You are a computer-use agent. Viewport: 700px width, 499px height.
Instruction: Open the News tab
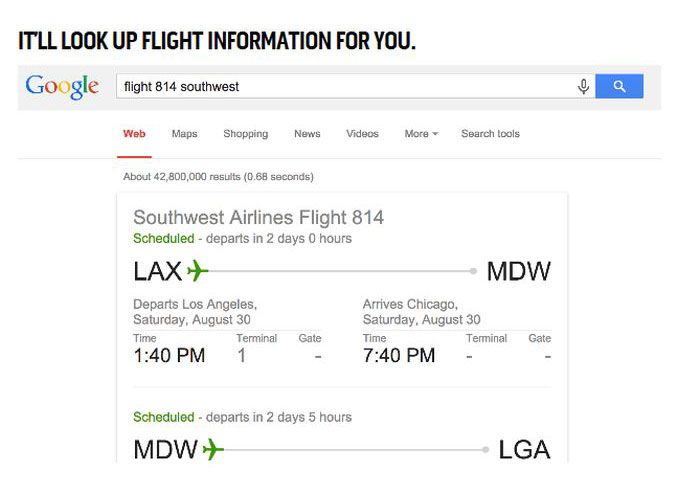click(307, 134)
